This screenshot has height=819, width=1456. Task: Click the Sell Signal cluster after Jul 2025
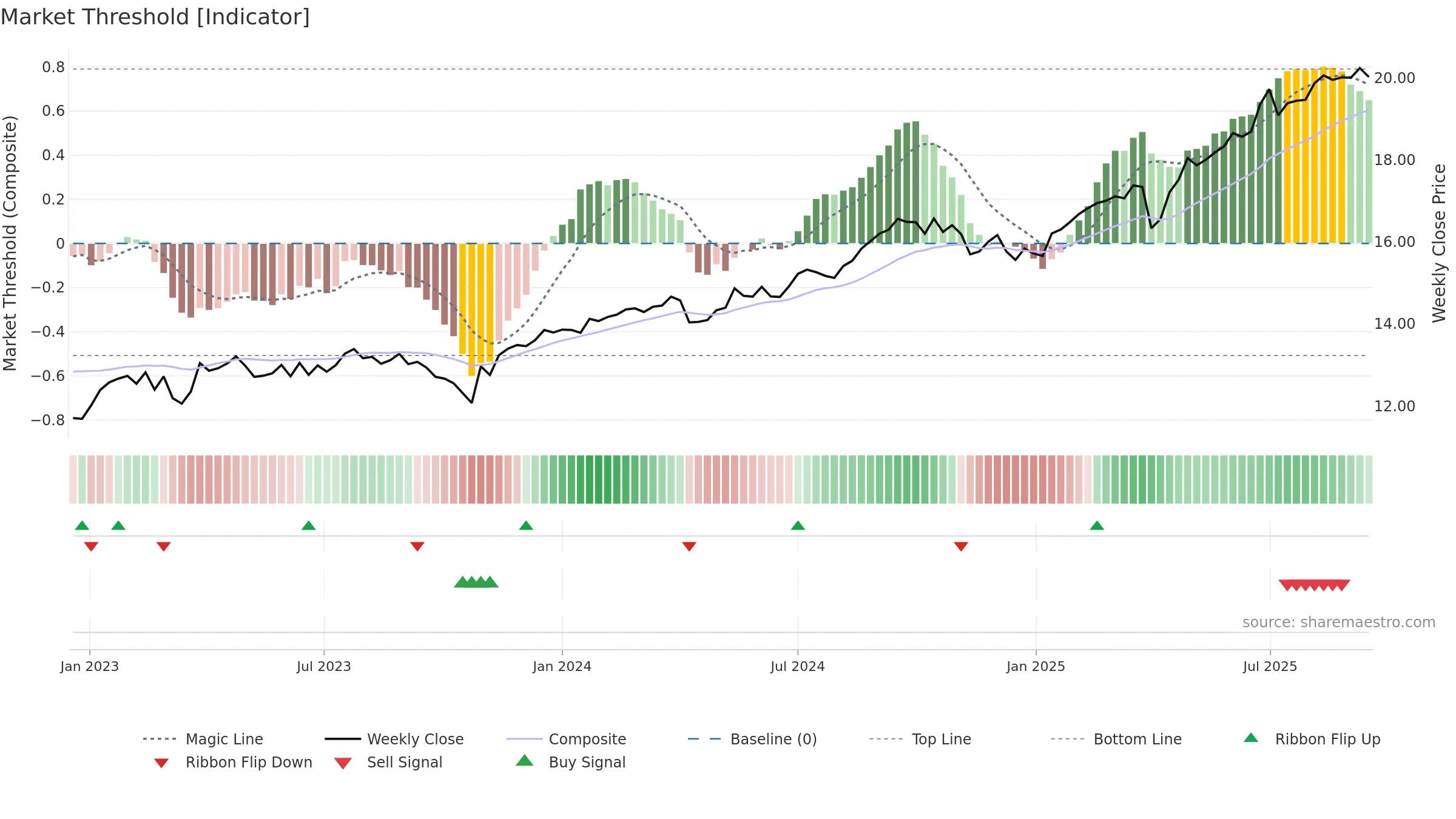pyautogui.click(x=1314, y=585)
